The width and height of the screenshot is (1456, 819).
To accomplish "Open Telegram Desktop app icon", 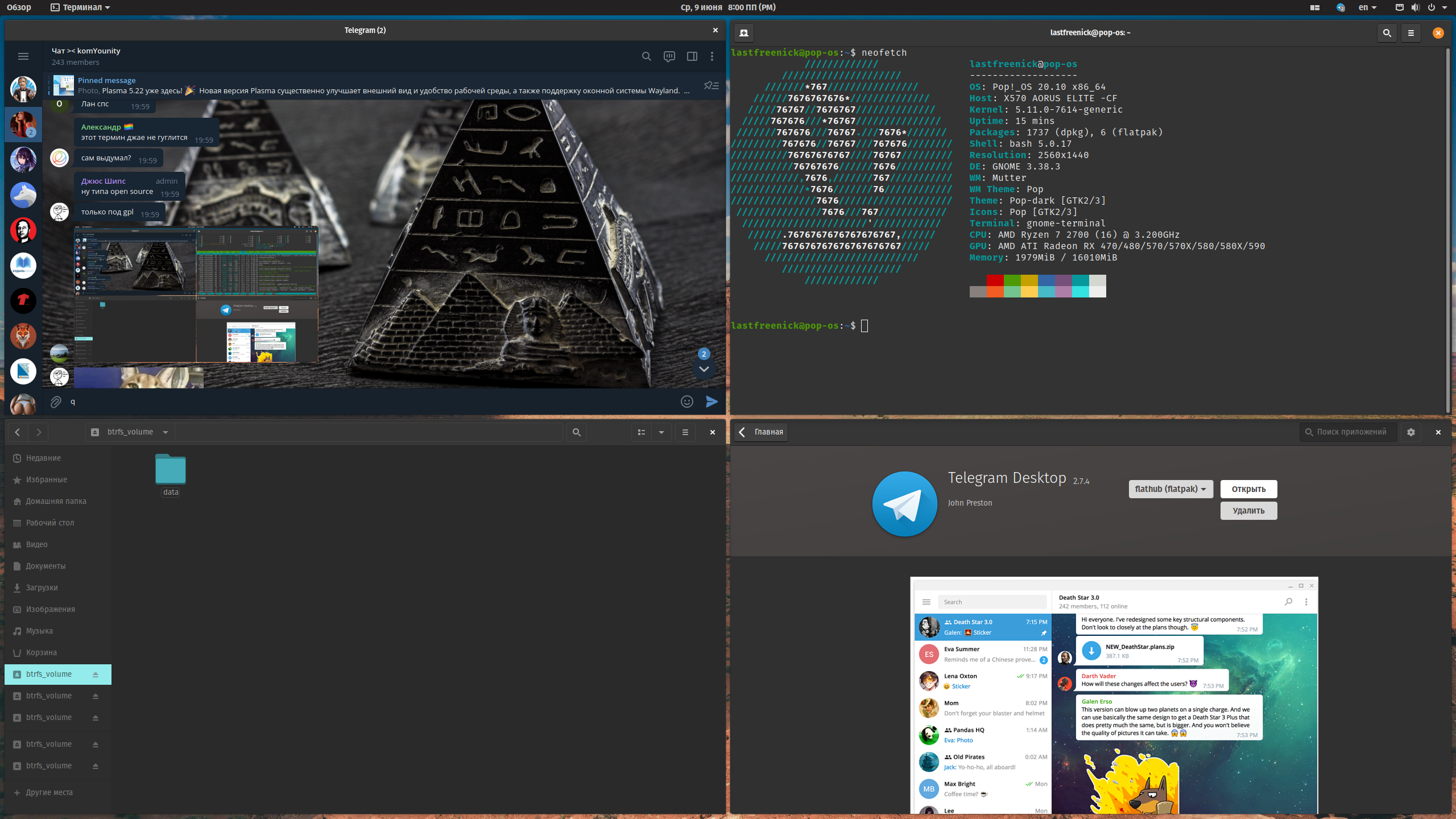I will (x=904, y=503).
